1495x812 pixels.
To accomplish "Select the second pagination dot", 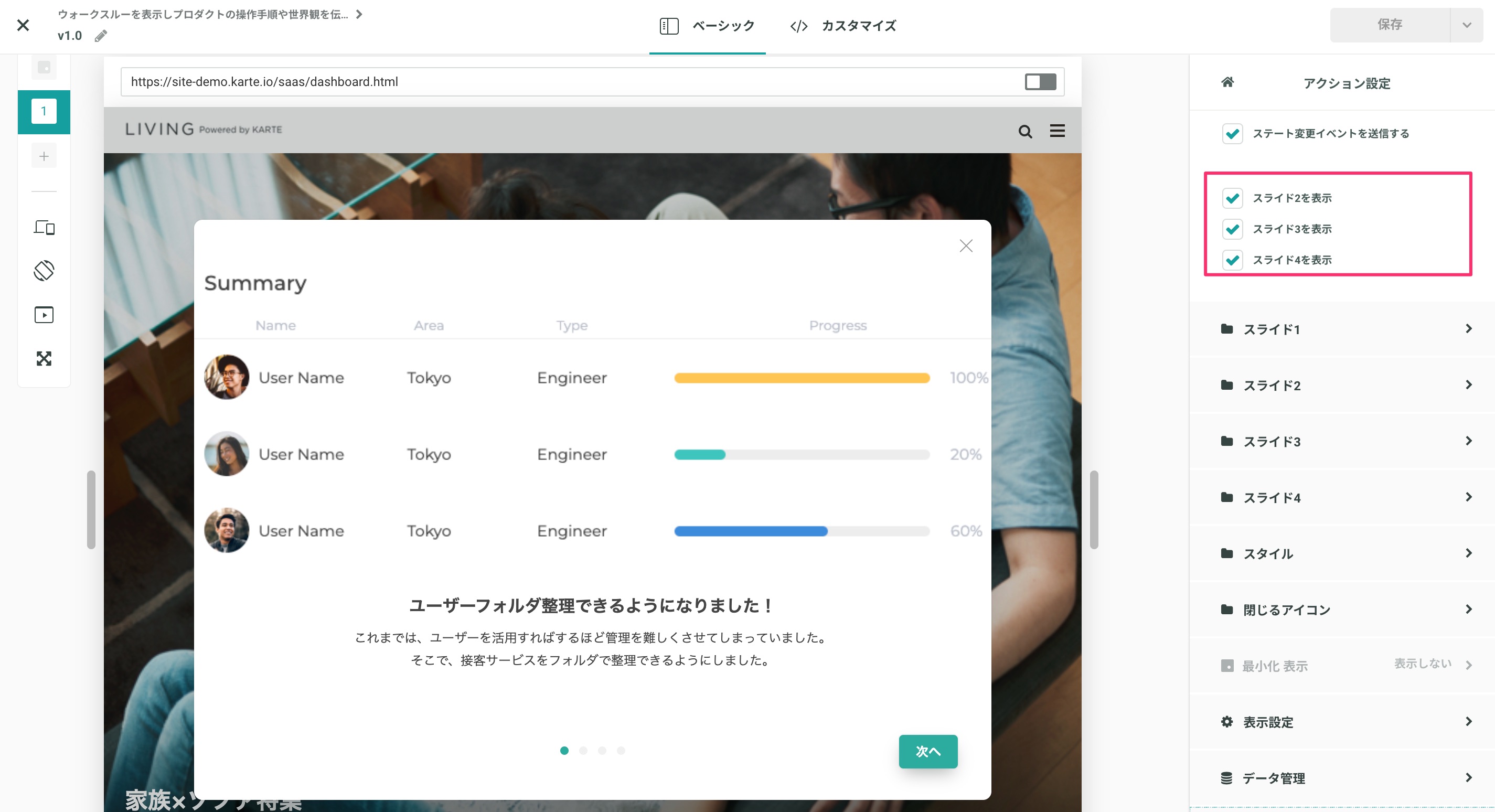I will click(583, 751).
